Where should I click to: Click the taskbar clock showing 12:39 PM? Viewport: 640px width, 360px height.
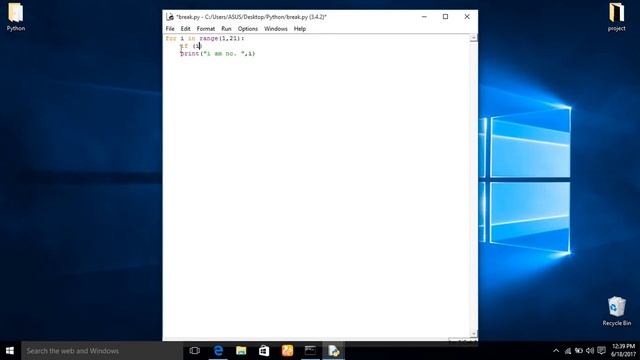[x=623, y=351]
